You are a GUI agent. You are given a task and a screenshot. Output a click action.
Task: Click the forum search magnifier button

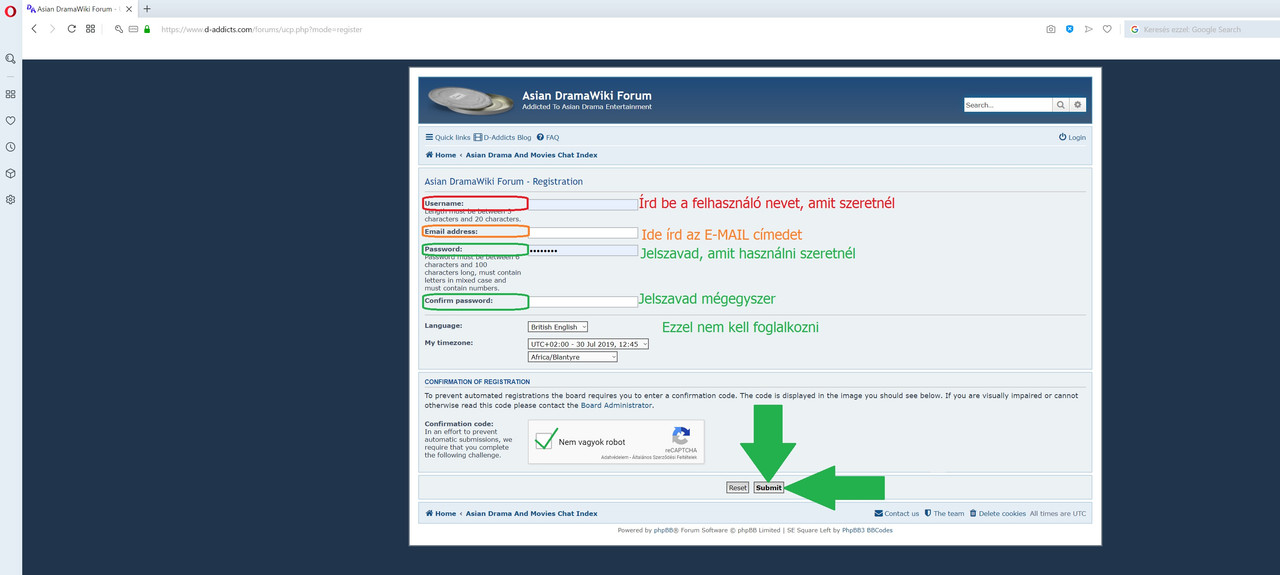[1061, 104]
